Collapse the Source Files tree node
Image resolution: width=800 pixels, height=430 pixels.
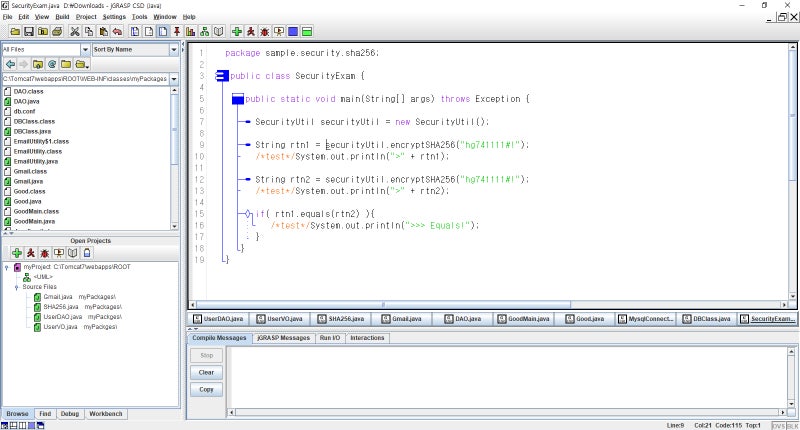(17, 287)
